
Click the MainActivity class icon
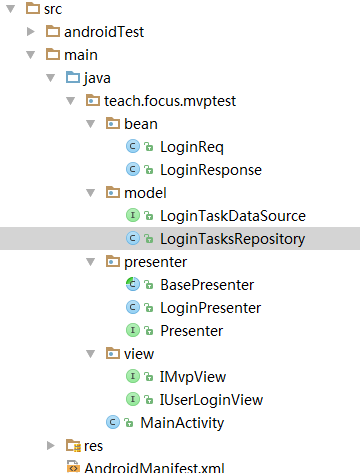tap(113, 423)
